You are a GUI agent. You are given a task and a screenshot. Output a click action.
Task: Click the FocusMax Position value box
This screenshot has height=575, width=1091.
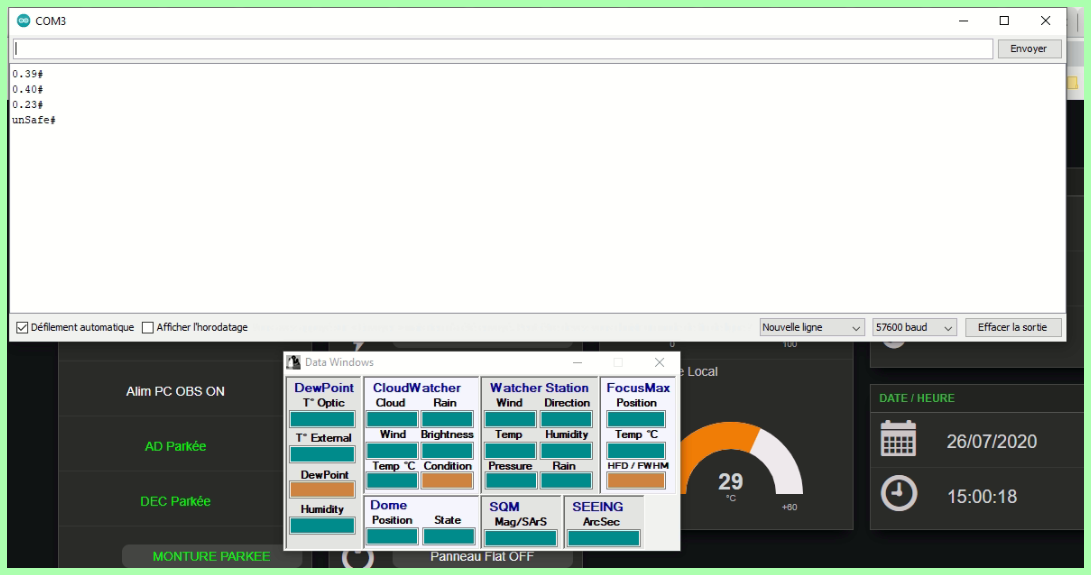[637, 419]
